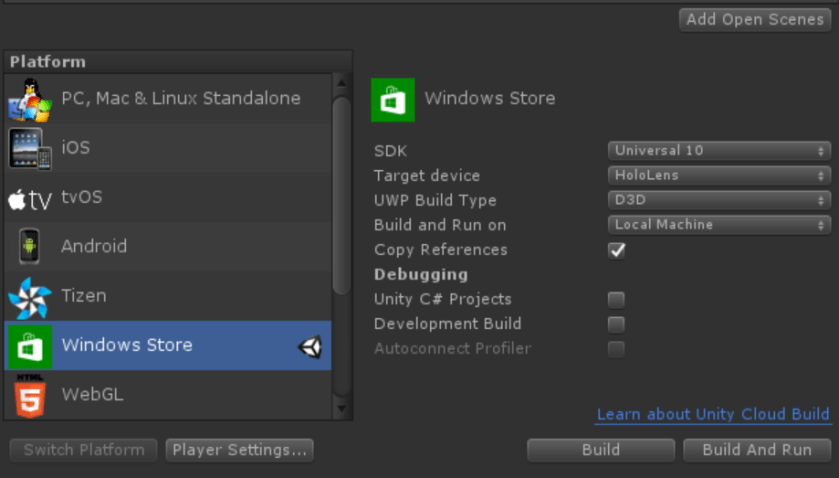Click the large Windows Store header icon

[x=393, y=100]
